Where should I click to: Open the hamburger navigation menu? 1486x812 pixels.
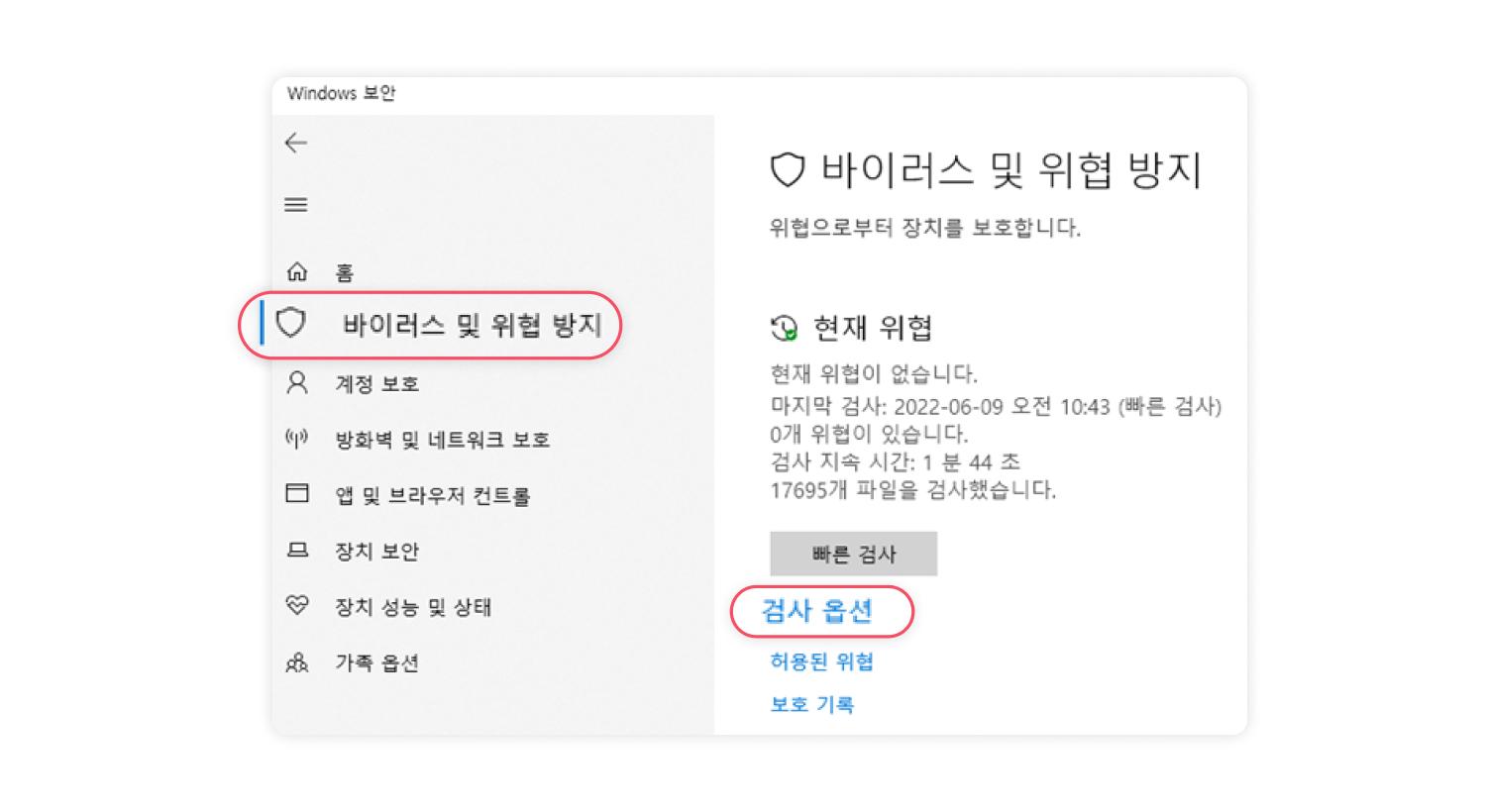[295, 205]
